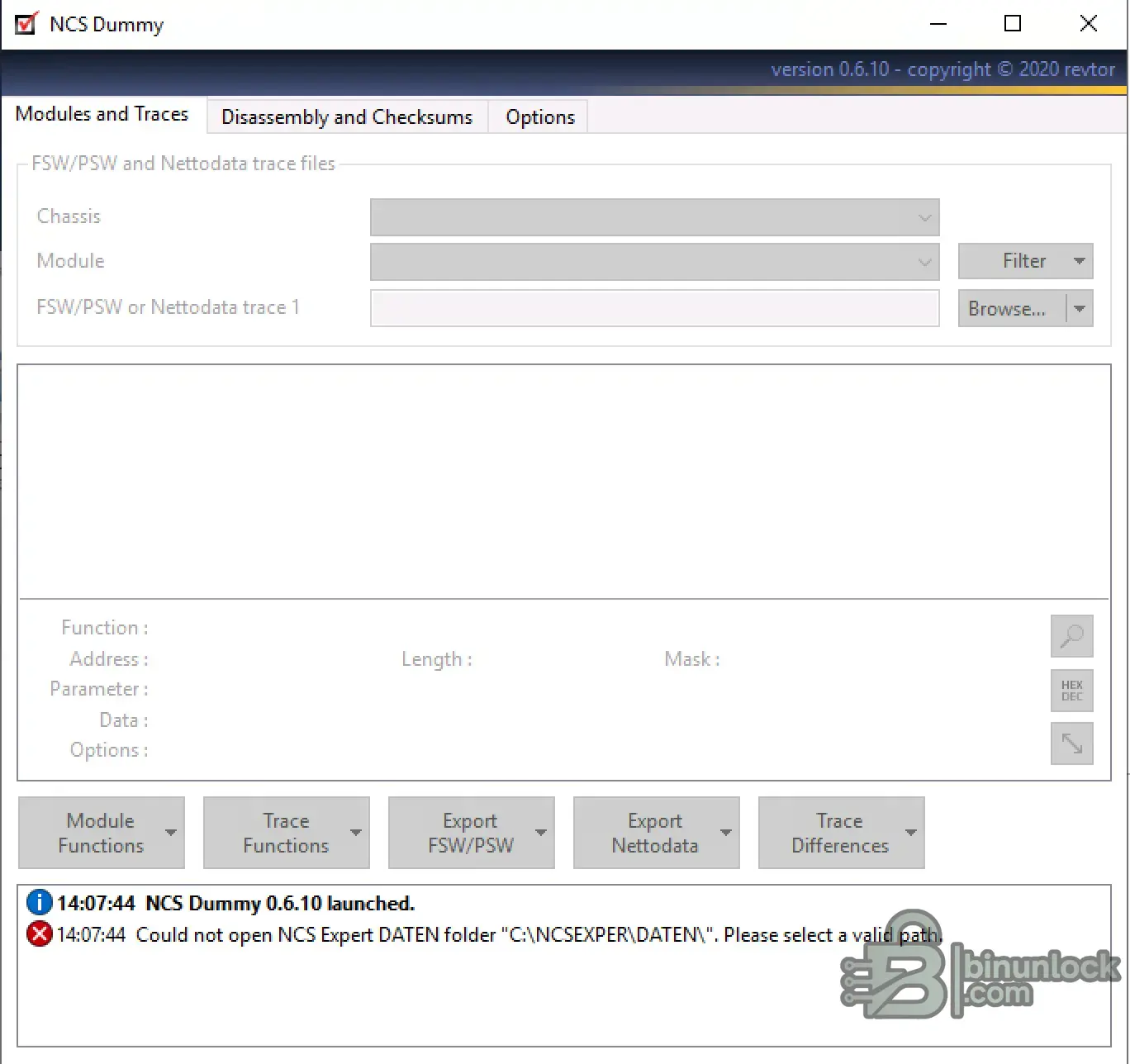Click the 'Chassis' label

point(69,216)
